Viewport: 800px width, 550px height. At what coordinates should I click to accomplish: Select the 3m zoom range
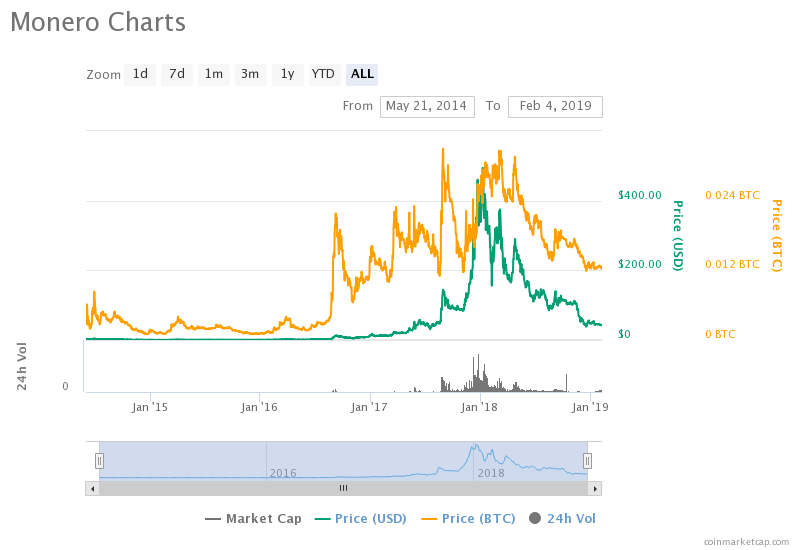point(251,74)
